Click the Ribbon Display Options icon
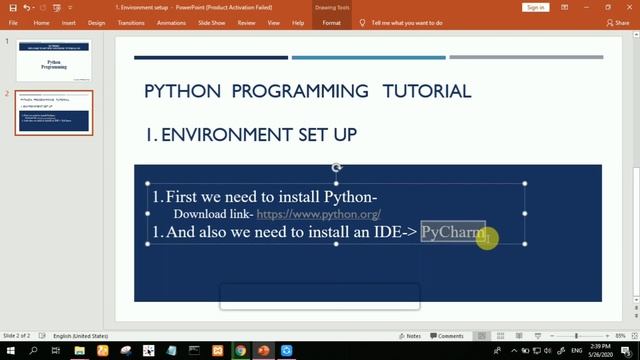Screen dimensions: 640x360 pos(564,7)
